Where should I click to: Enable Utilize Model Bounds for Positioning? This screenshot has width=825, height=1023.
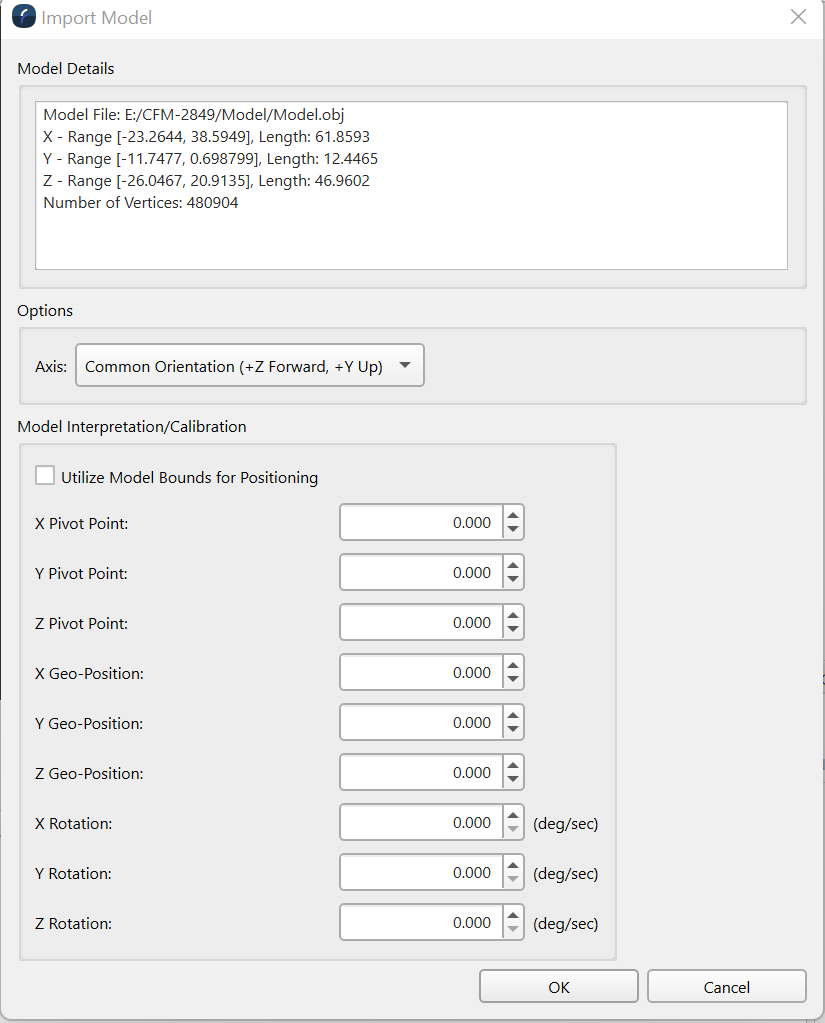click(45, 476)
